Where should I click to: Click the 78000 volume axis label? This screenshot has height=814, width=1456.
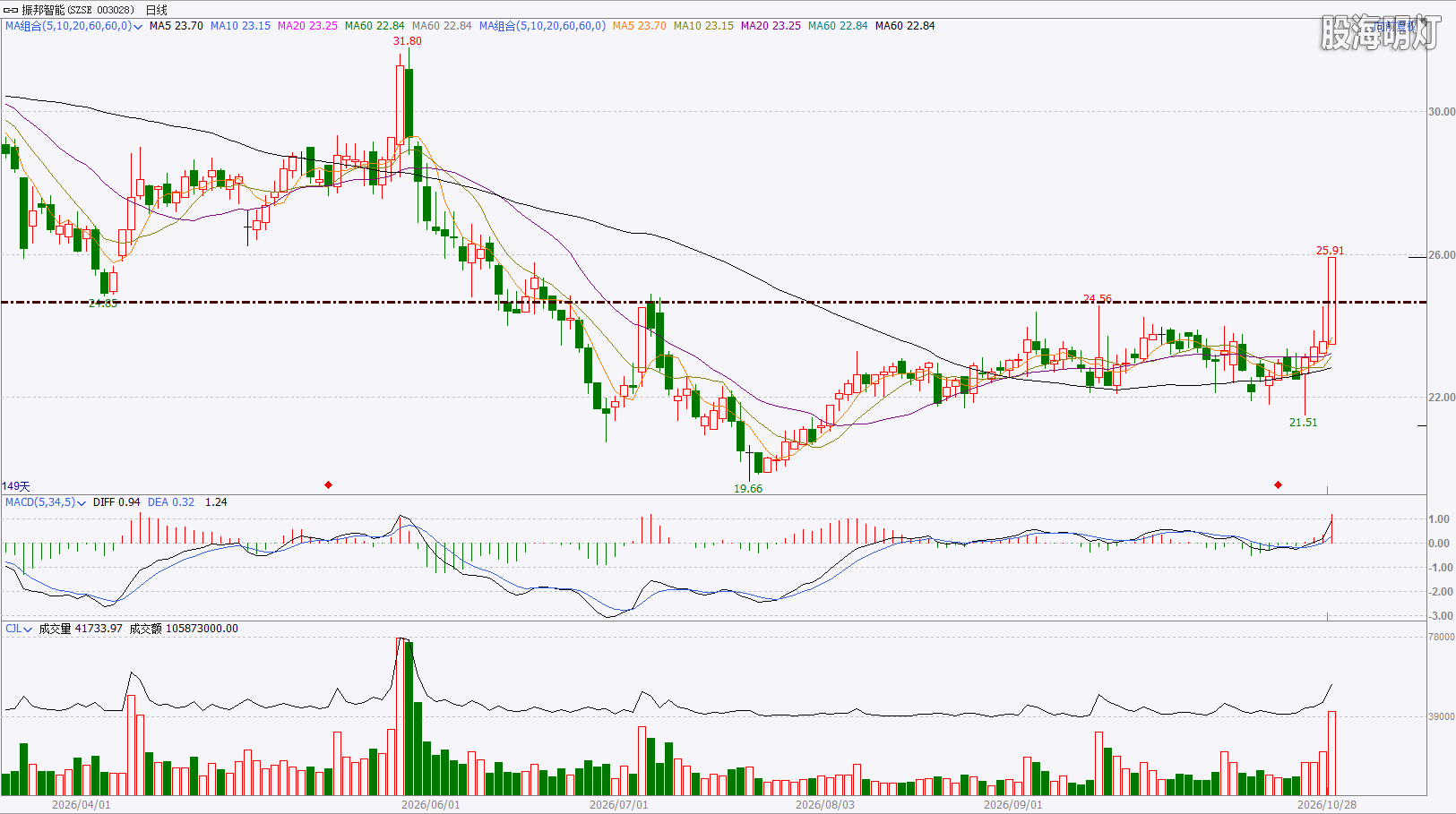click(1442, 638)
